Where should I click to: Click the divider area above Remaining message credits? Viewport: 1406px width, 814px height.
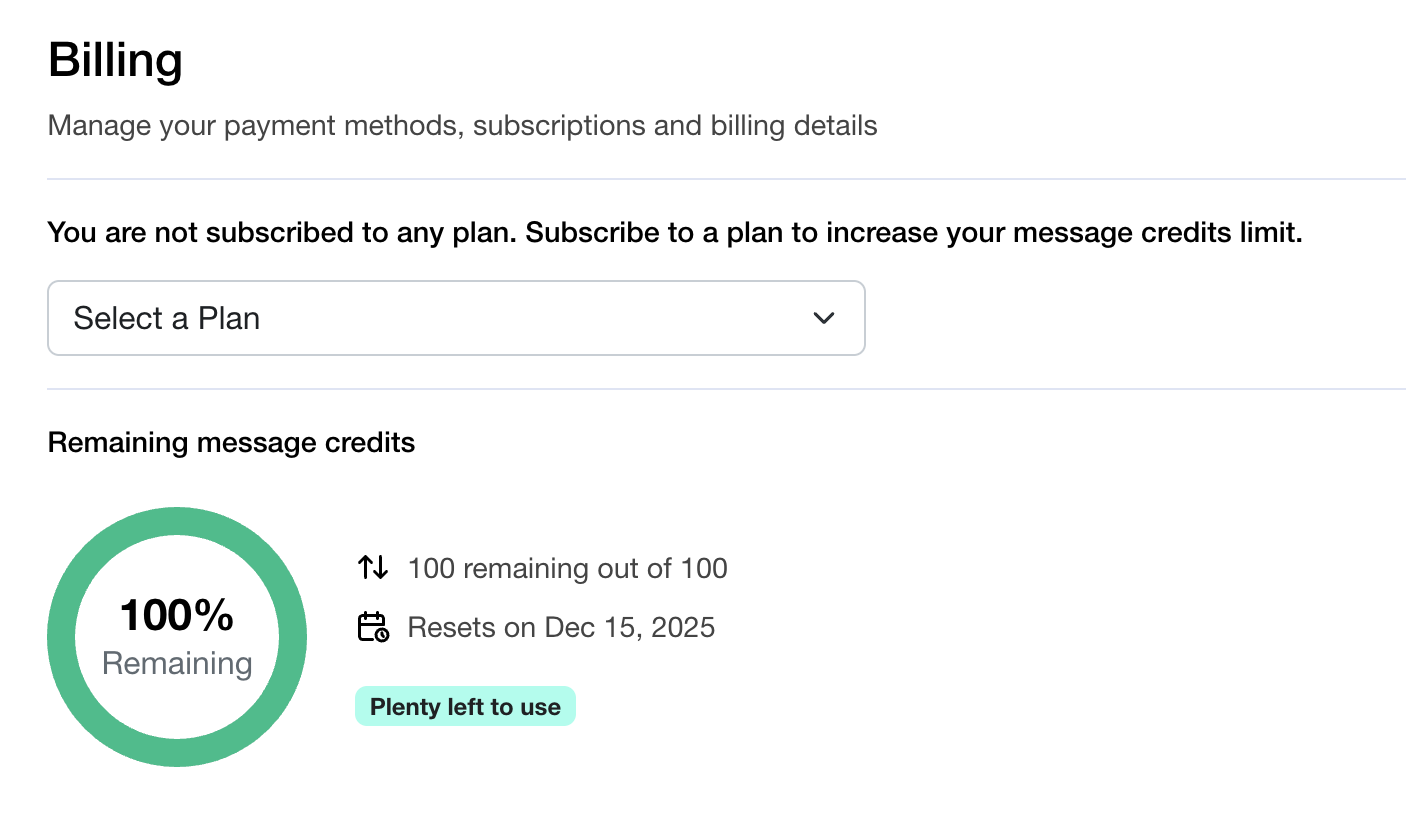pyautogui.click(x=700, y=388)
